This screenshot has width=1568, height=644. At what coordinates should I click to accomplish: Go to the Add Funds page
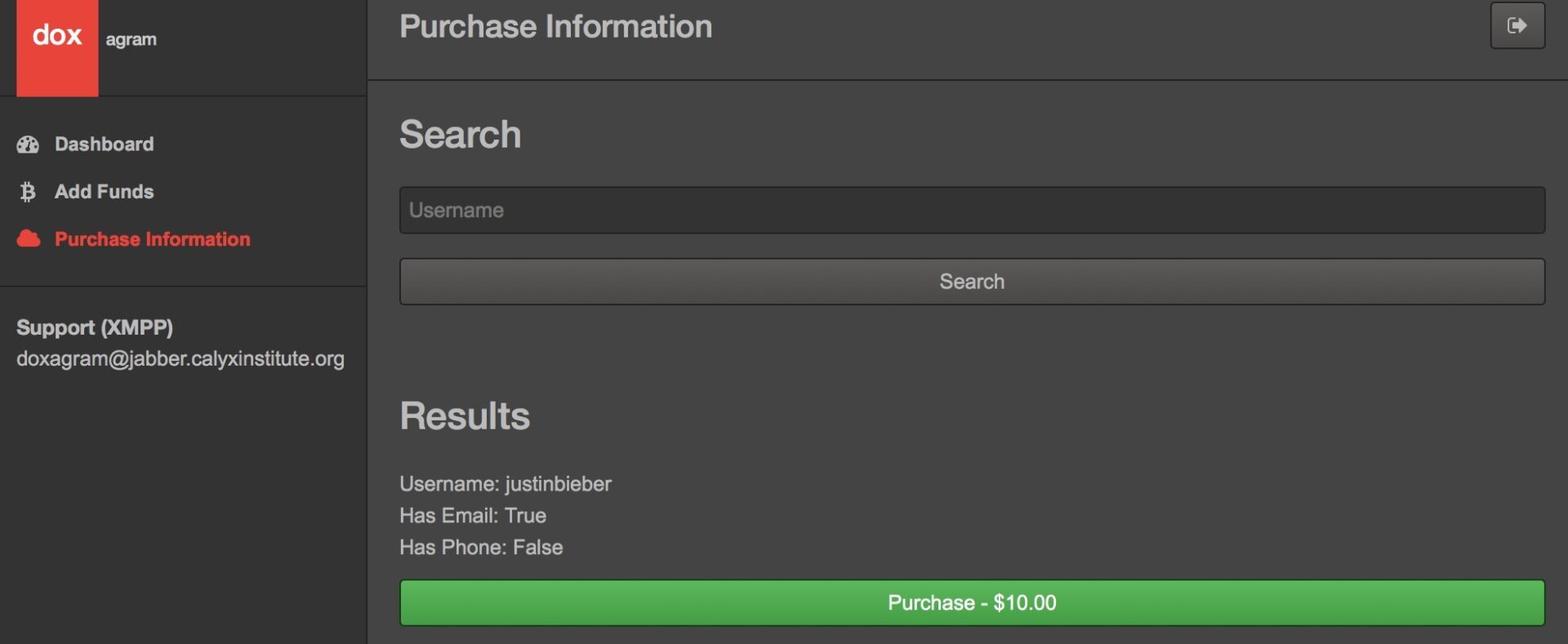point(104,192)
